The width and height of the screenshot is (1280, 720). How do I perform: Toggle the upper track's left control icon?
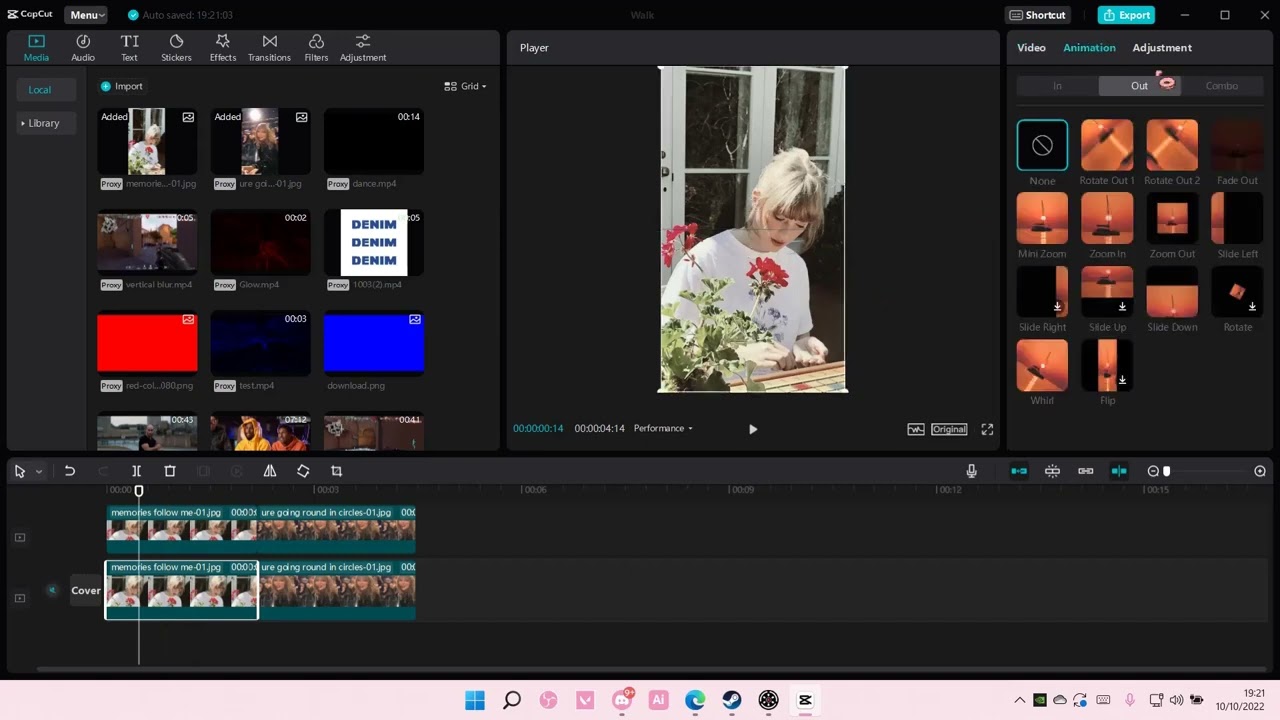tap(19, 537)
